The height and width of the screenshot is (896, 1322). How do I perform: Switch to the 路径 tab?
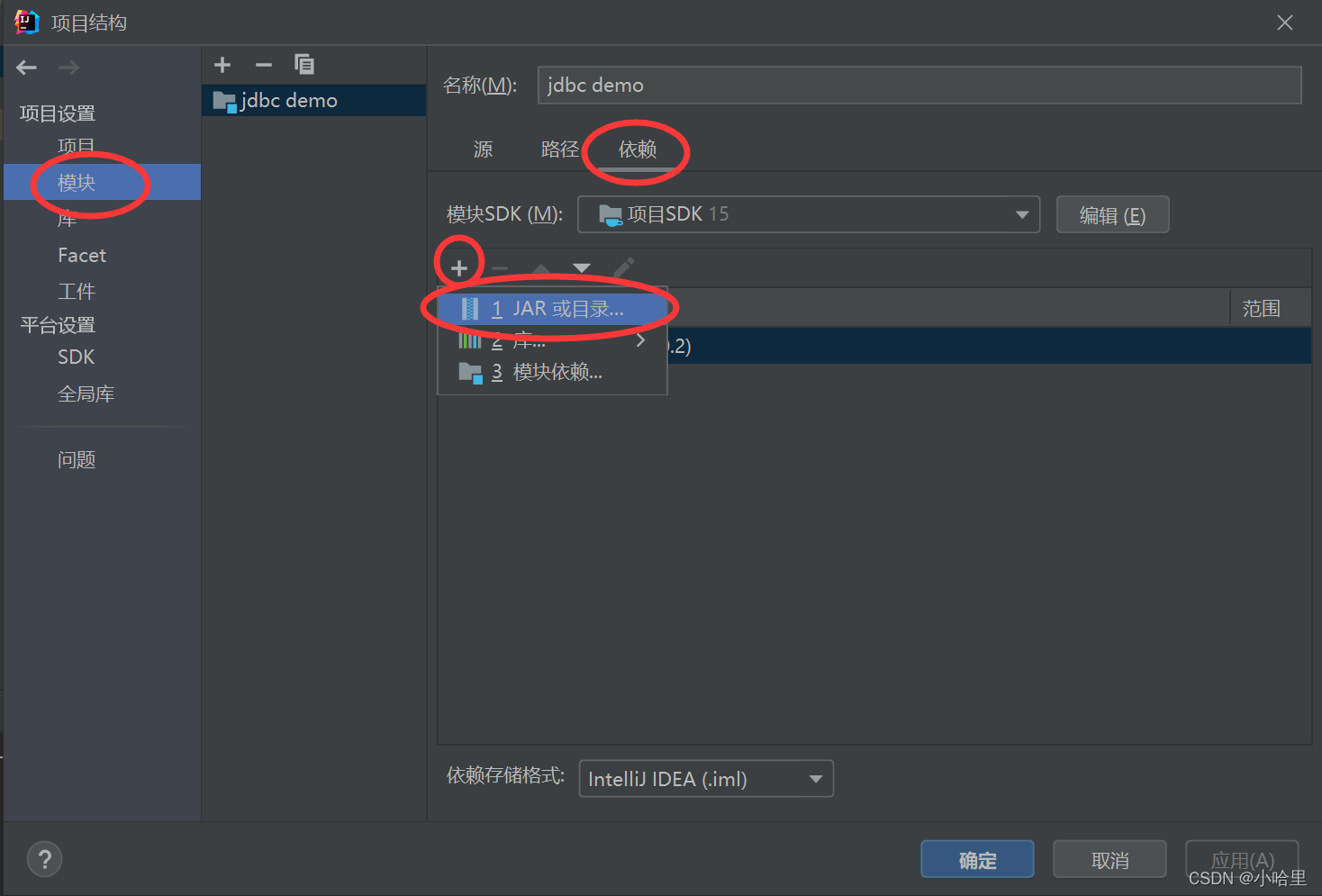pos(559,149)
